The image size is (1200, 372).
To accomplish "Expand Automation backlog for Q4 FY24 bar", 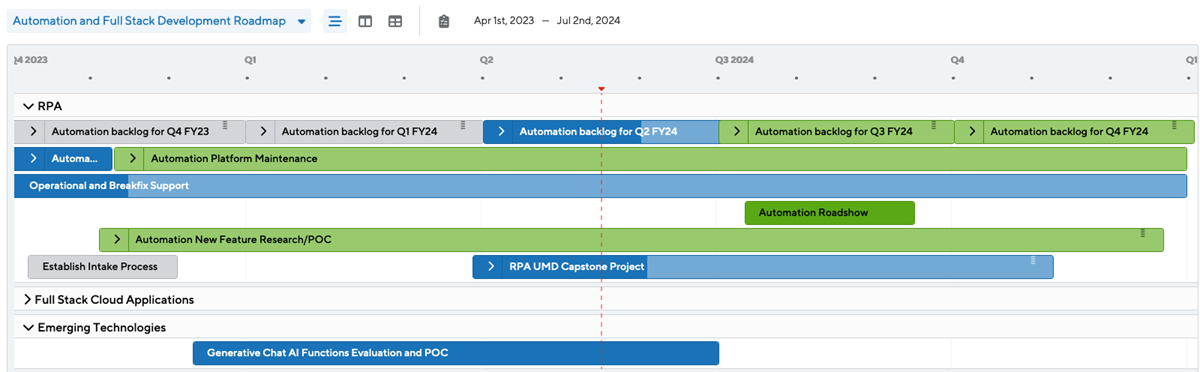I will click(x=971, y=132).
